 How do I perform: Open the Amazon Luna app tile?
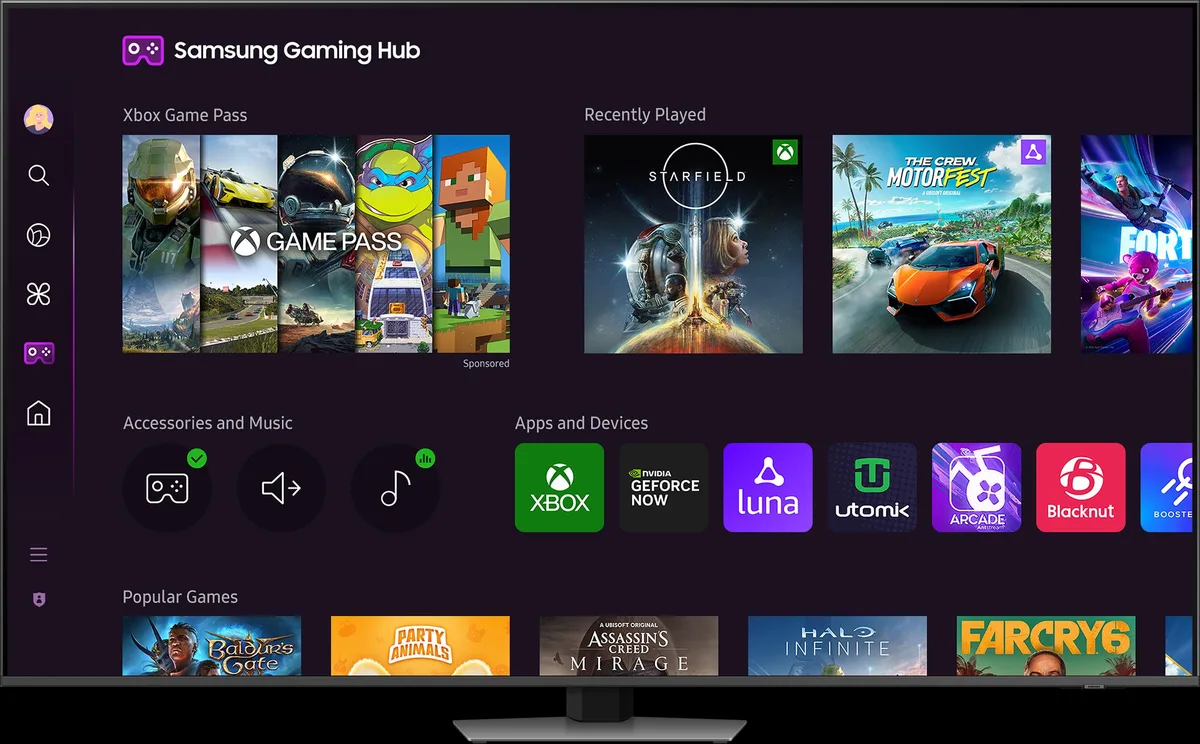(768, 488)
